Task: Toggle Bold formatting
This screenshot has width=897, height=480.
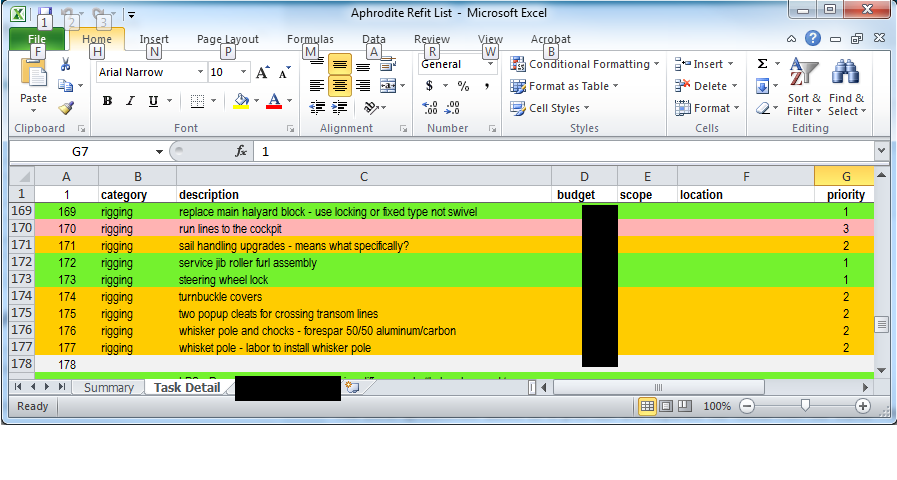Action: click(107, 101)
